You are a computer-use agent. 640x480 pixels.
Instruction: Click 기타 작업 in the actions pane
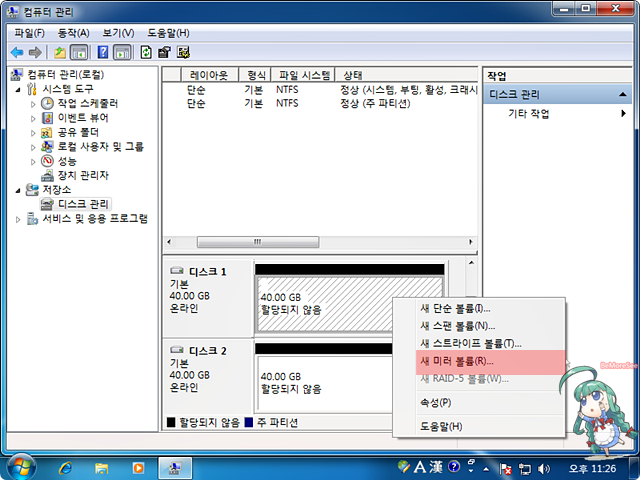pos(529,114)
